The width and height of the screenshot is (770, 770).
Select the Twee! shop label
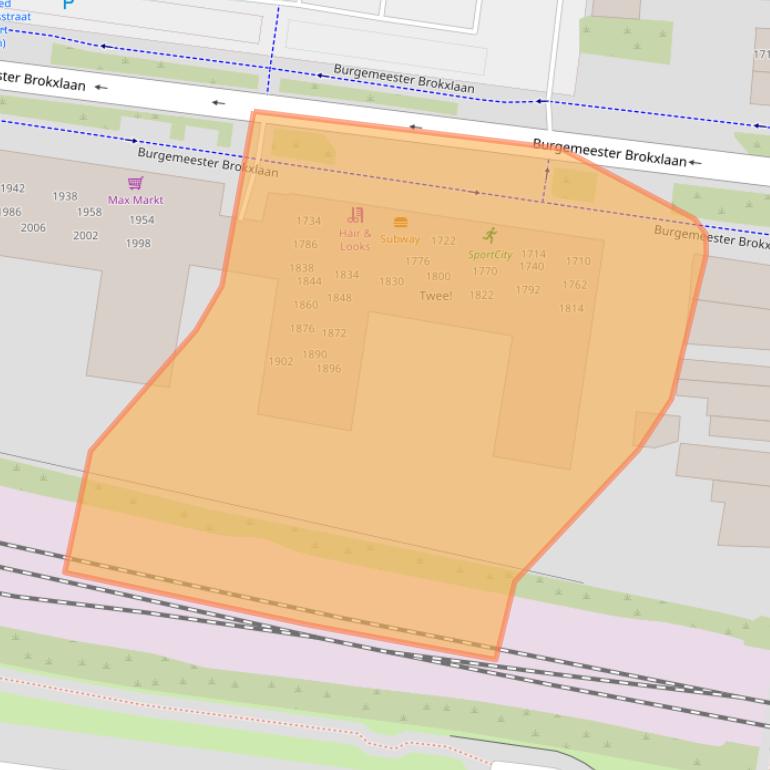[435, 296]
